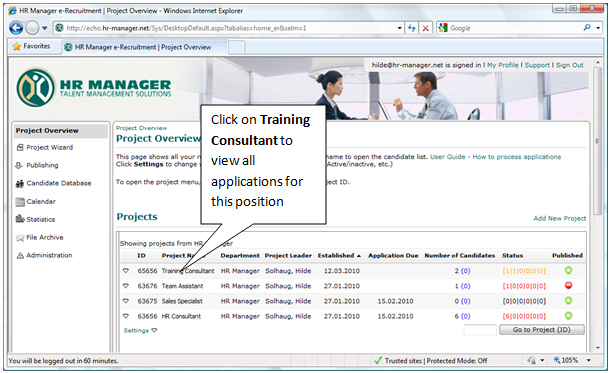This screenshot has width=611, height=373.
Task: Open Candidate Database from sidebar
Action: [x=59, y=183]
